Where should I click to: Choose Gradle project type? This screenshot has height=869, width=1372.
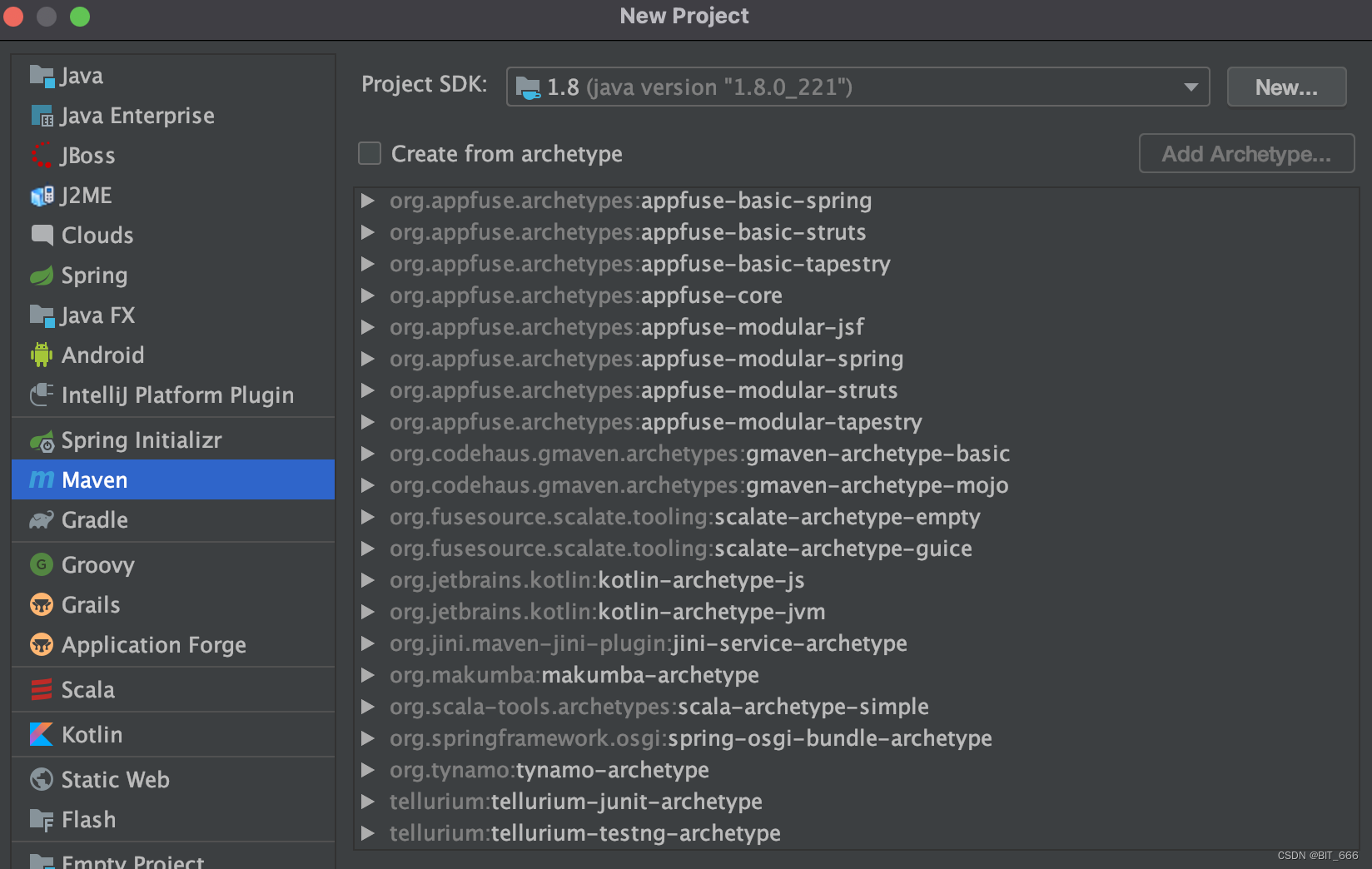click(173, 520)
